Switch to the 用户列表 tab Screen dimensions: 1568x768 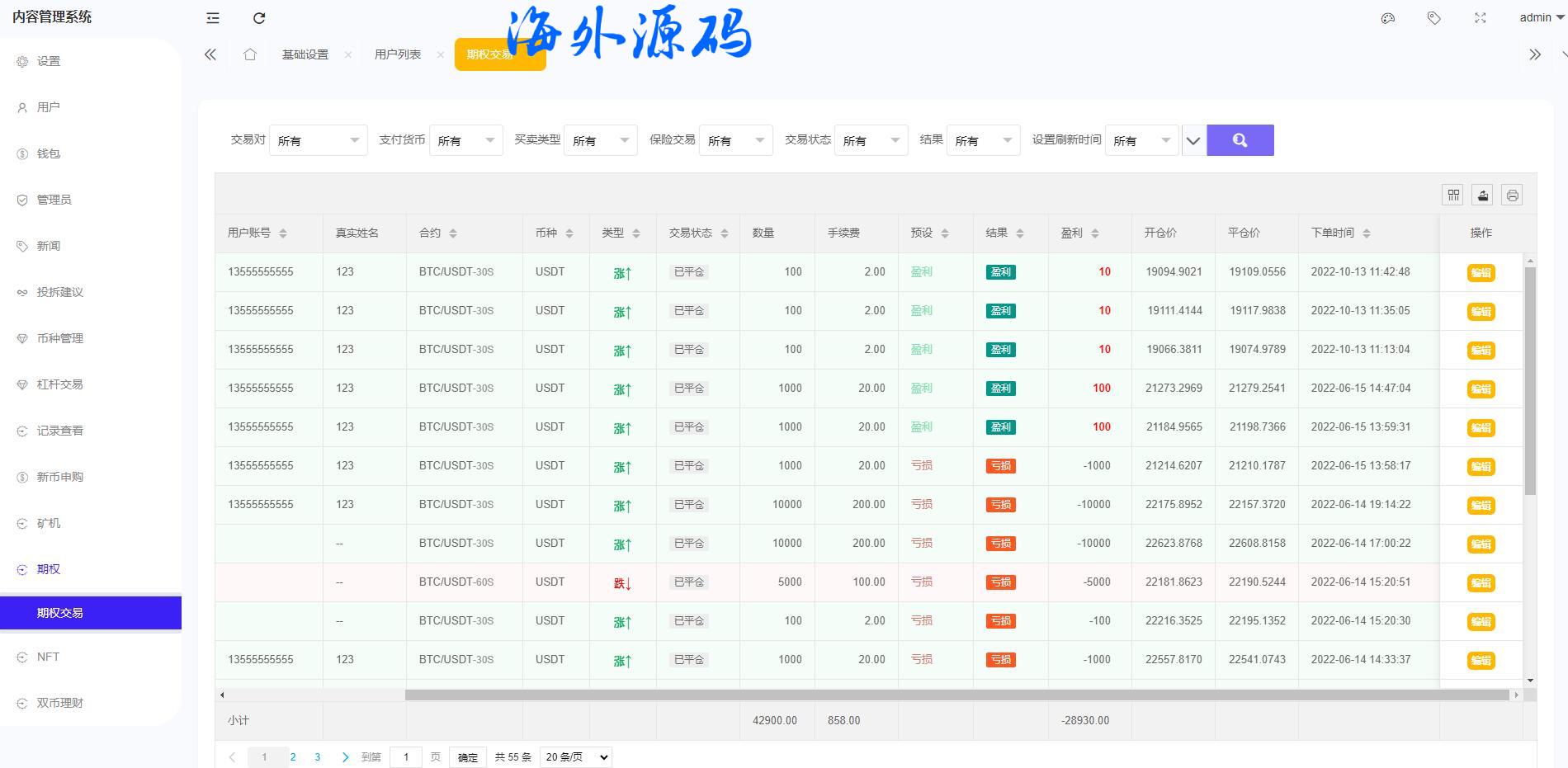coord(398,54)
